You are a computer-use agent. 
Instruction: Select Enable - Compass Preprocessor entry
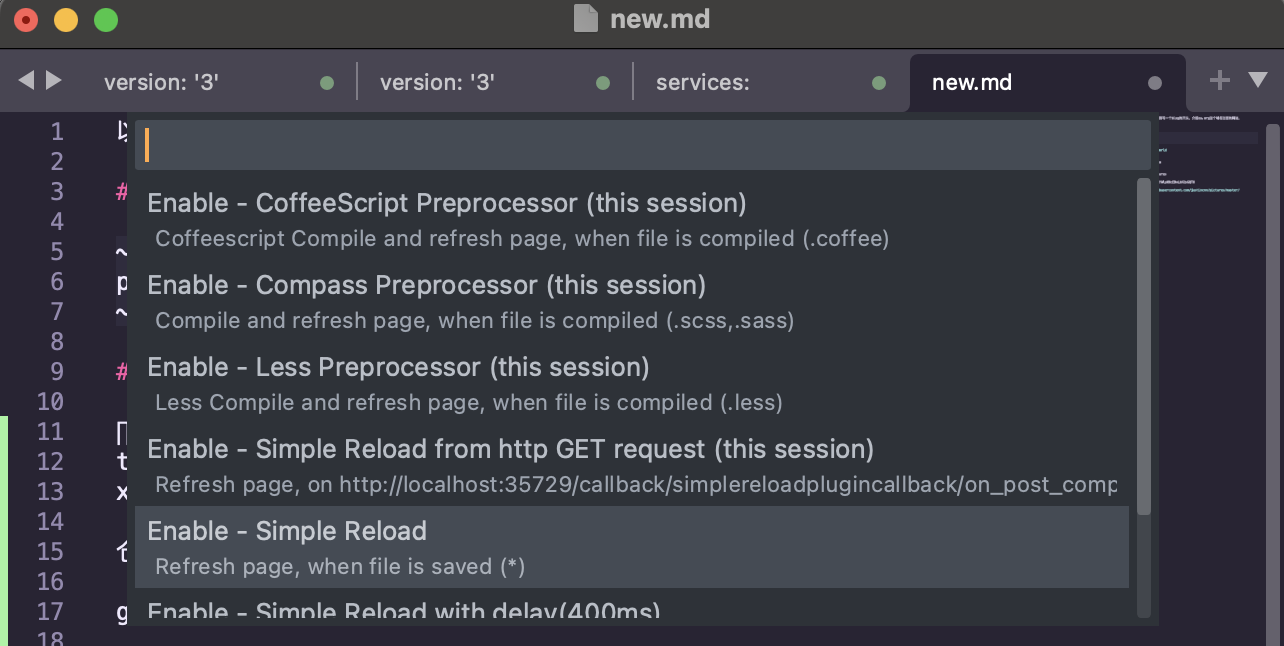point(632,301)
